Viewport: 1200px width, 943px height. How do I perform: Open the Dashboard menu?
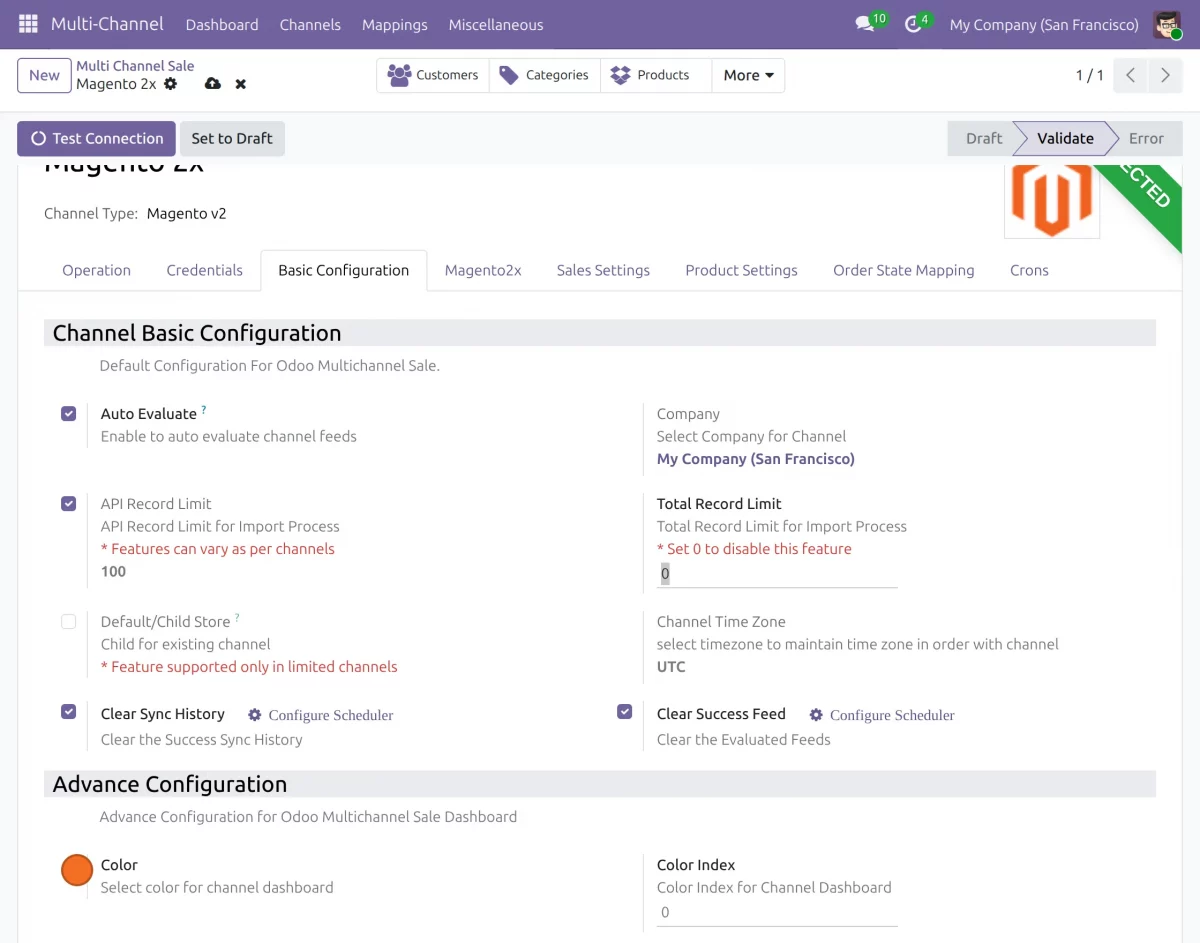(x=222, y=24)
